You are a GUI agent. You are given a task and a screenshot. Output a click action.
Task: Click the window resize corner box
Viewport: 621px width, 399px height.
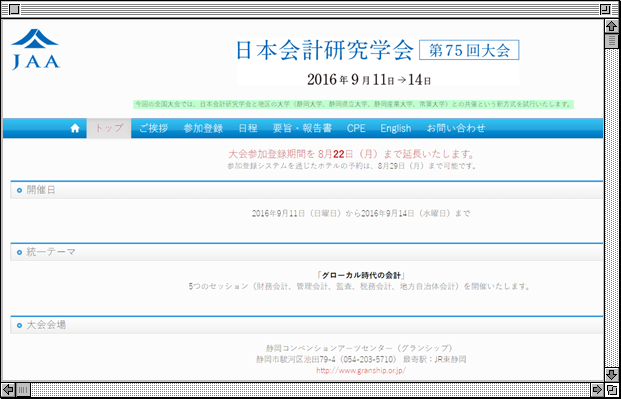point(612,389)
